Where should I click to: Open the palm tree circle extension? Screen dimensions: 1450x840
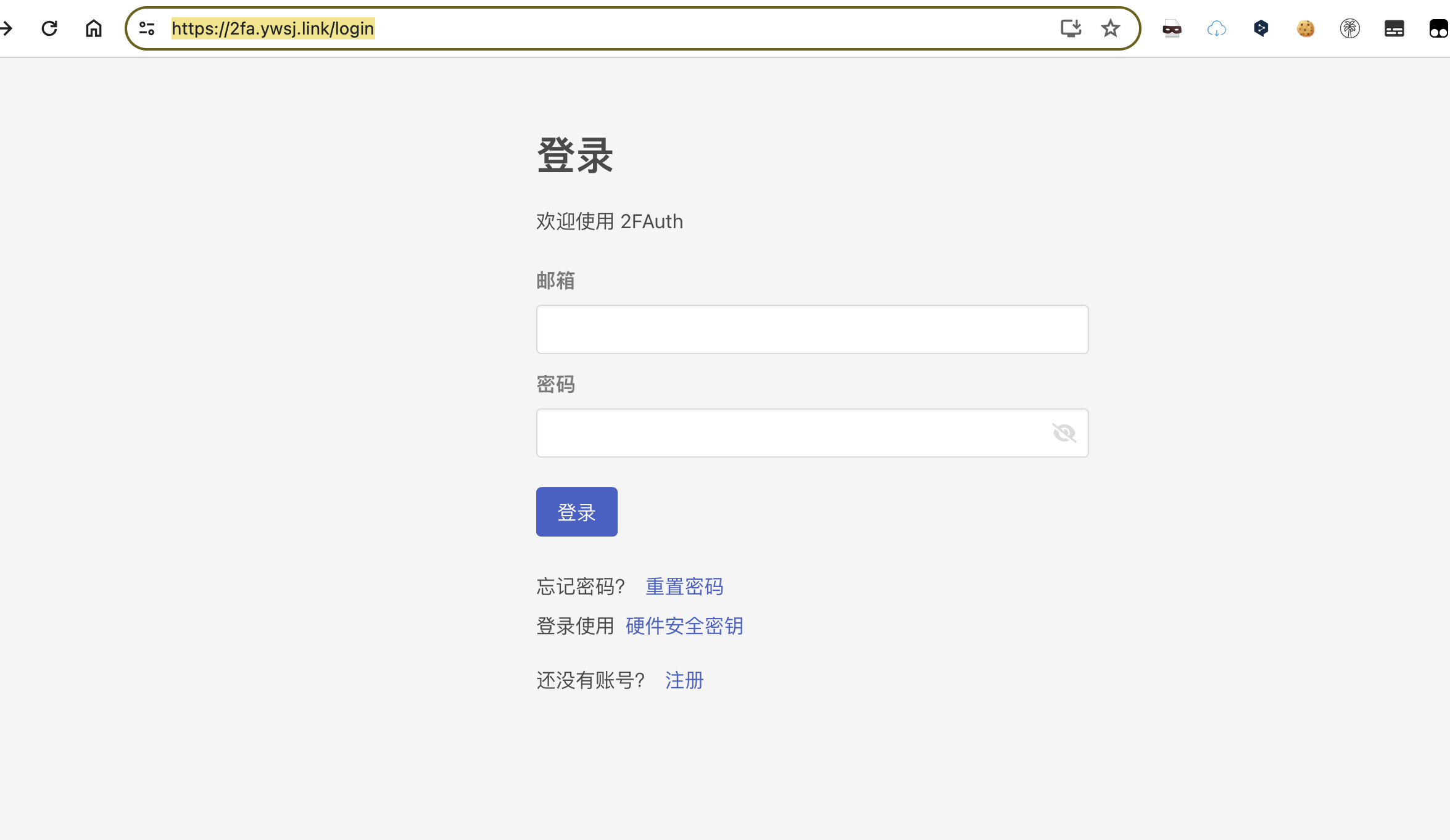[x=1350, y=28]
